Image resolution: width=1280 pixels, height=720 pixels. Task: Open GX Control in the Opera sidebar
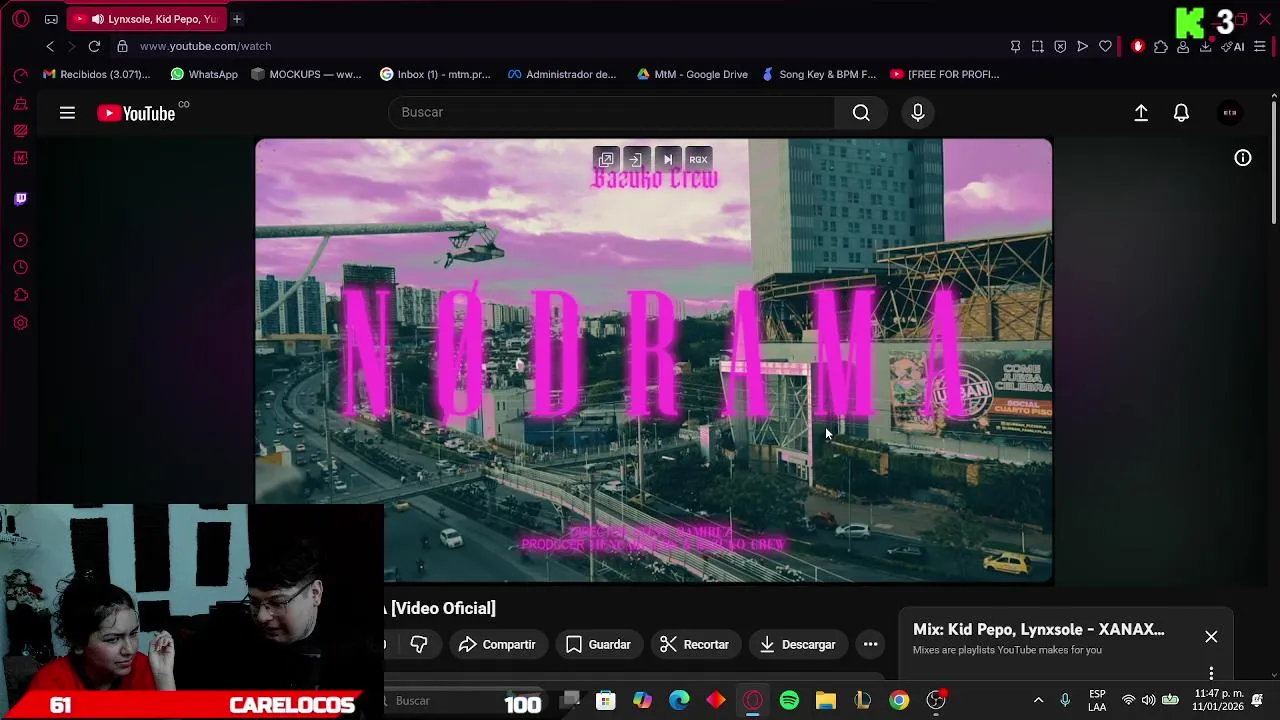[20, 76]
